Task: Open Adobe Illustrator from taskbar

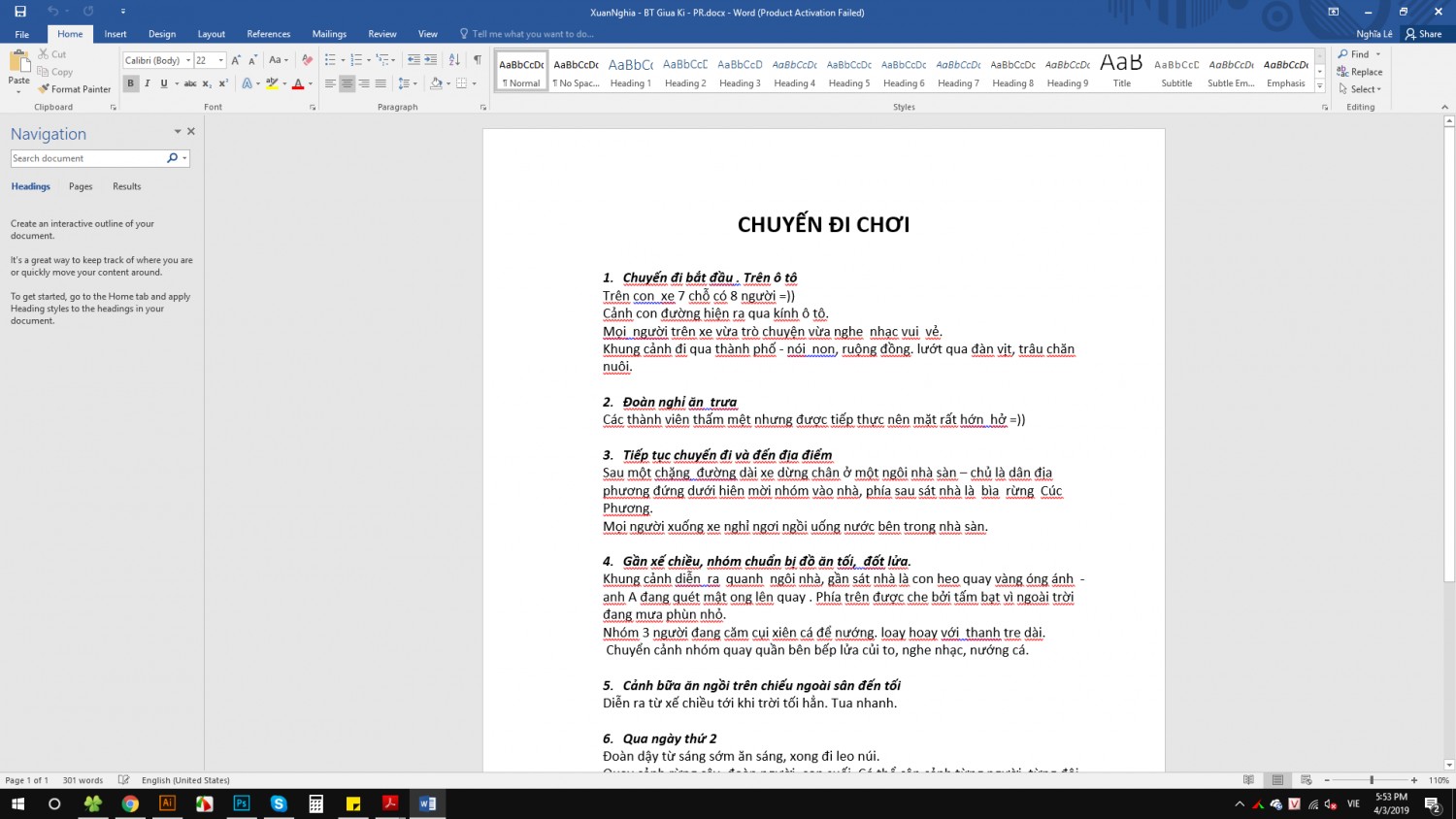Action: click(x=167, y=803)
